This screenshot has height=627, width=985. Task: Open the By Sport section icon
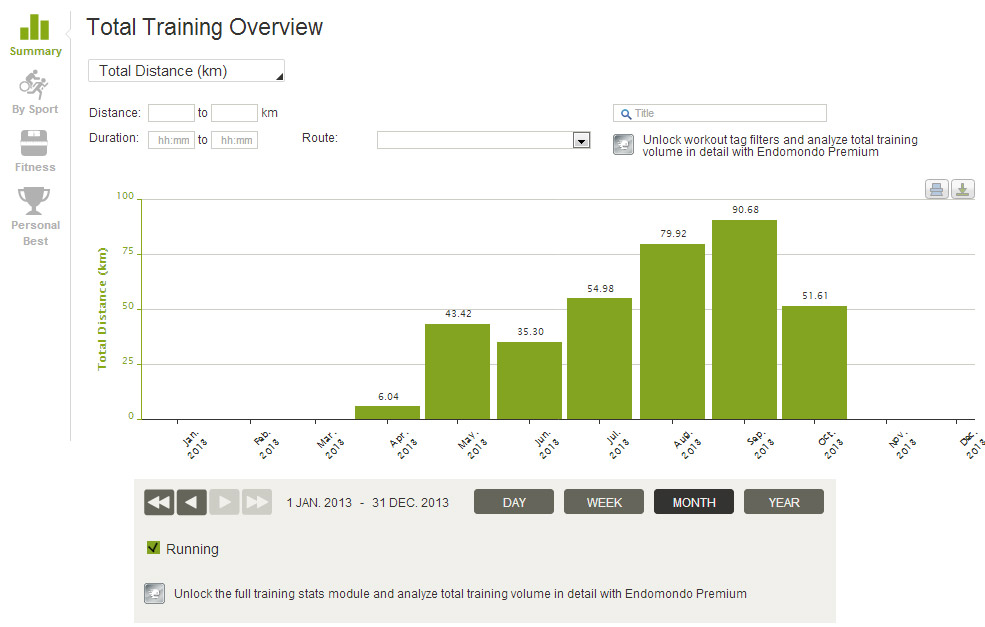(34, 84)
